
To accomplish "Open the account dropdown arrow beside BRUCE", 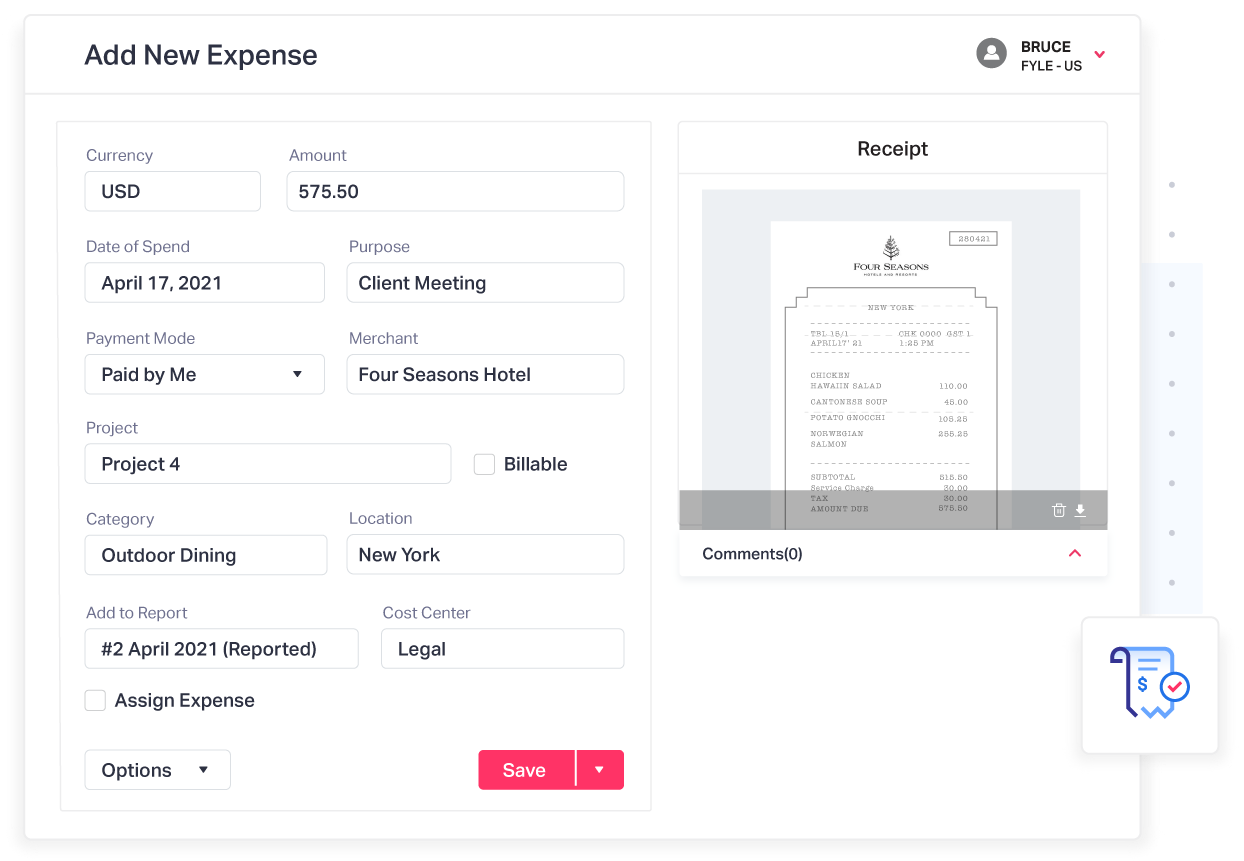I will coord(1099,54).
